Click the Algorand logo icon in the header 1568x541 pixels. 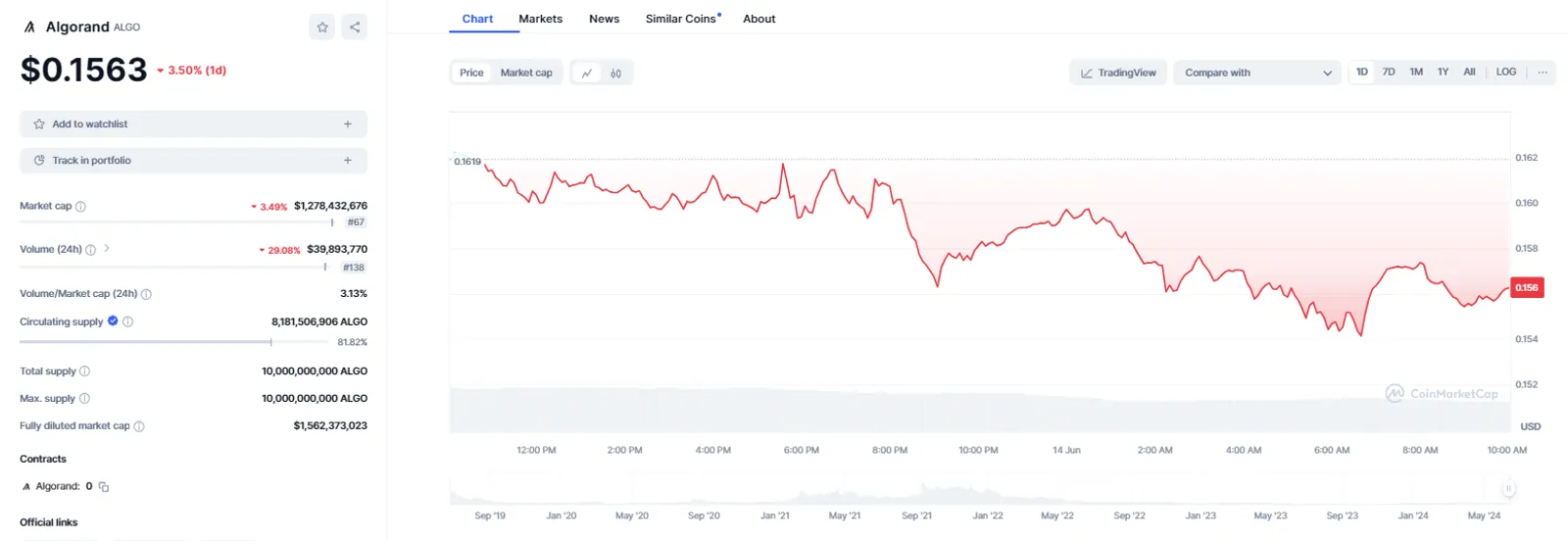click(29, 27)
